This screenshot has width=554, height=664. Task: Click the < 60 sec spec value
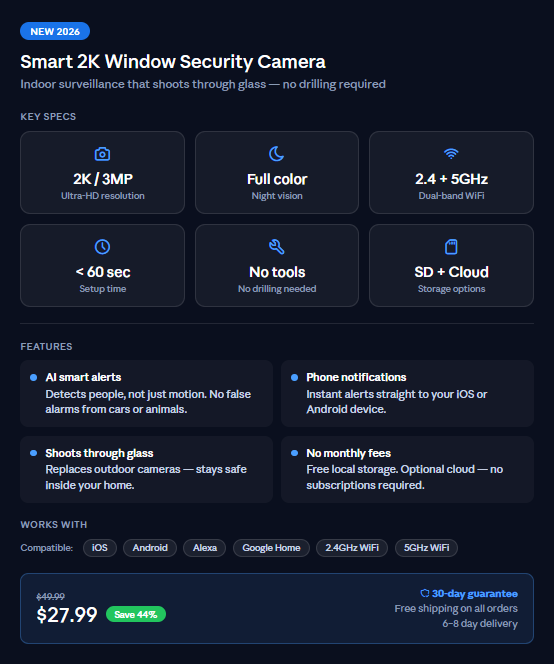click(102, 272)
